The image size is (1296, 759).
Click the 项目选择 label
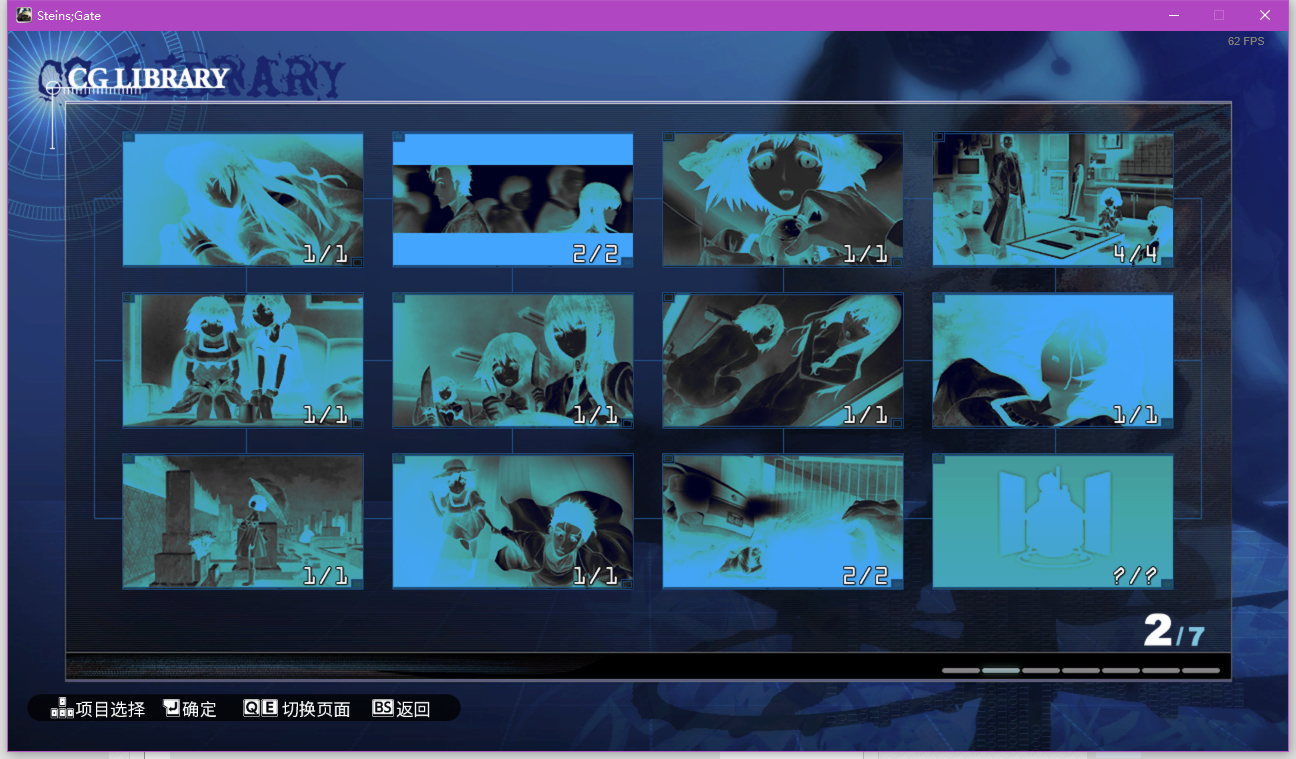111,709
